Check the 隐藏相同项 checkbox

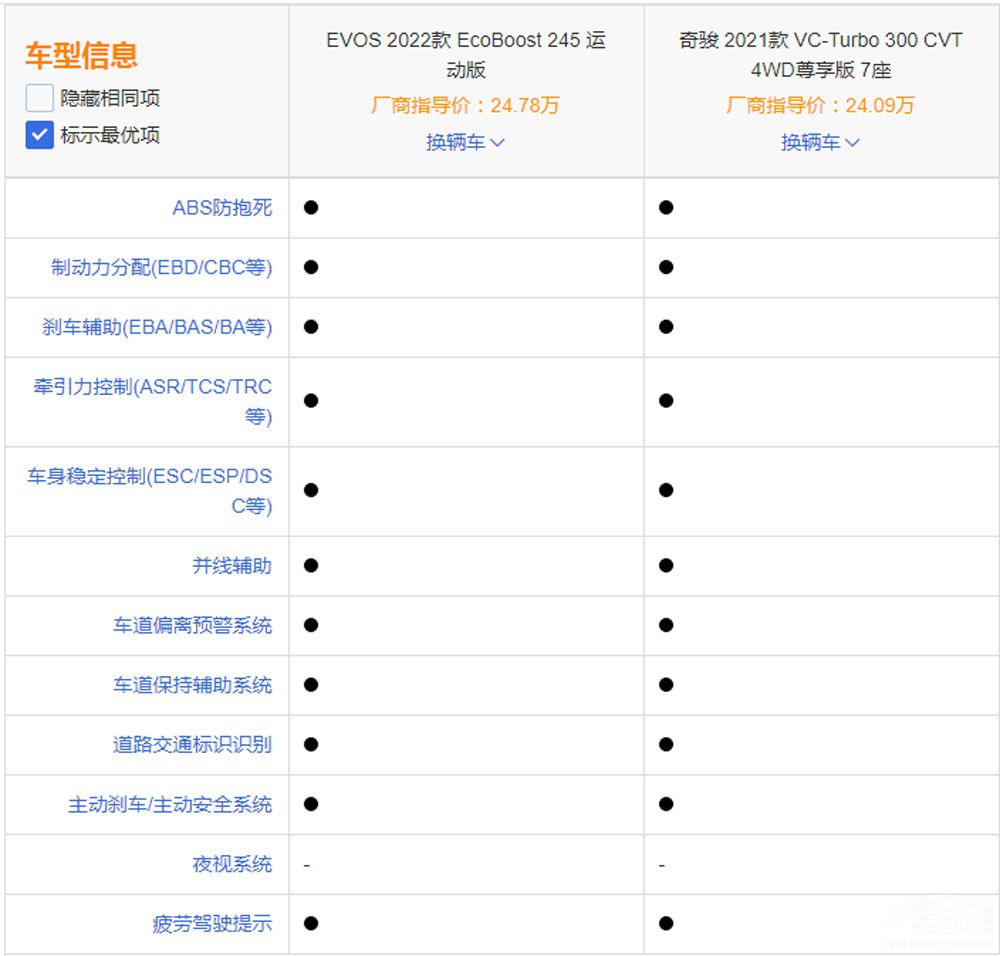(39, 98)
